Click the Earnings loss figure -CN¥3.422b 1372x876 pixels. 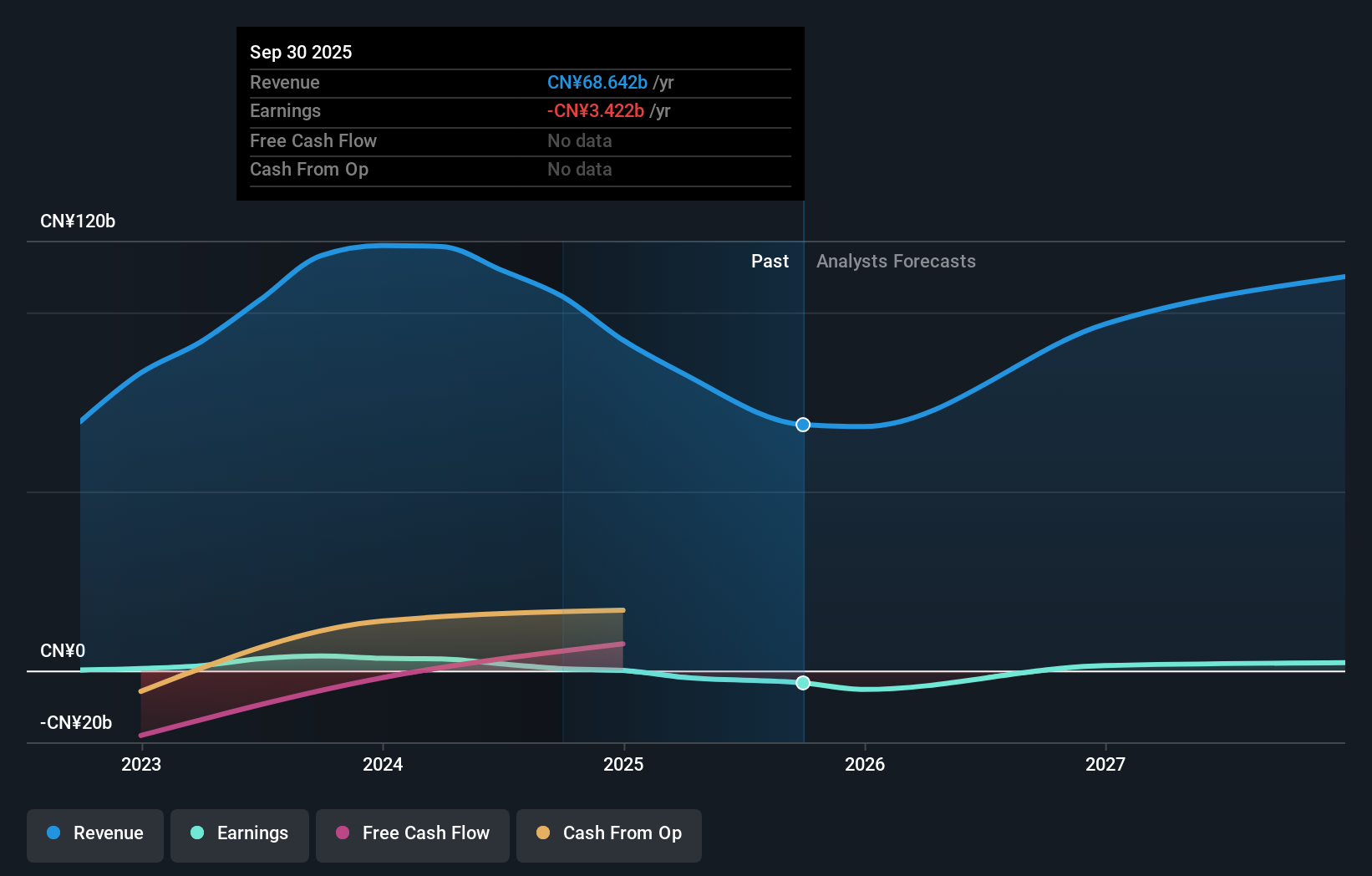pos(594,110)
